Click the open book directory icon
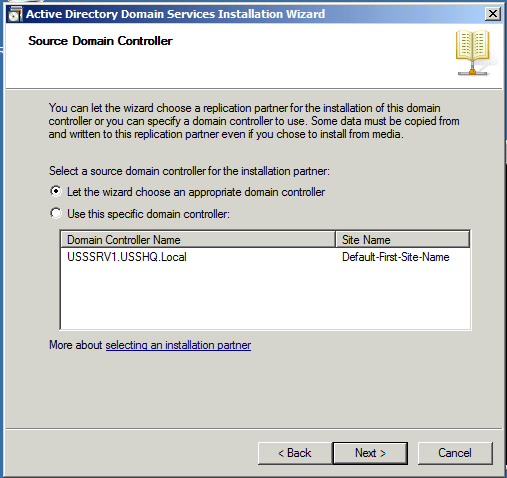The width and height of the screenshot is (507, 478). 473,53
